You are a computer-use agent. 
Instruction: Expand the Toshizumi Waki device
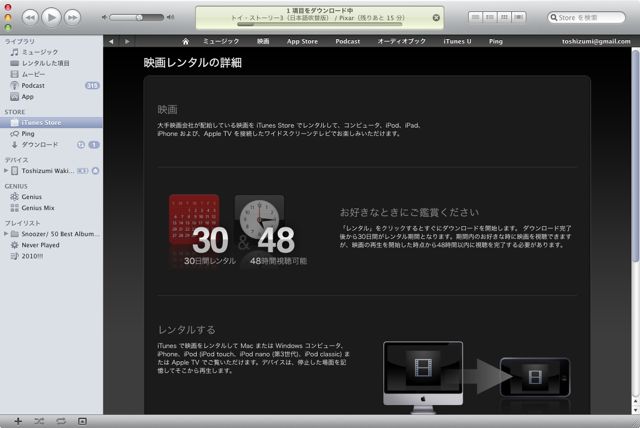(x=6, y=171)
